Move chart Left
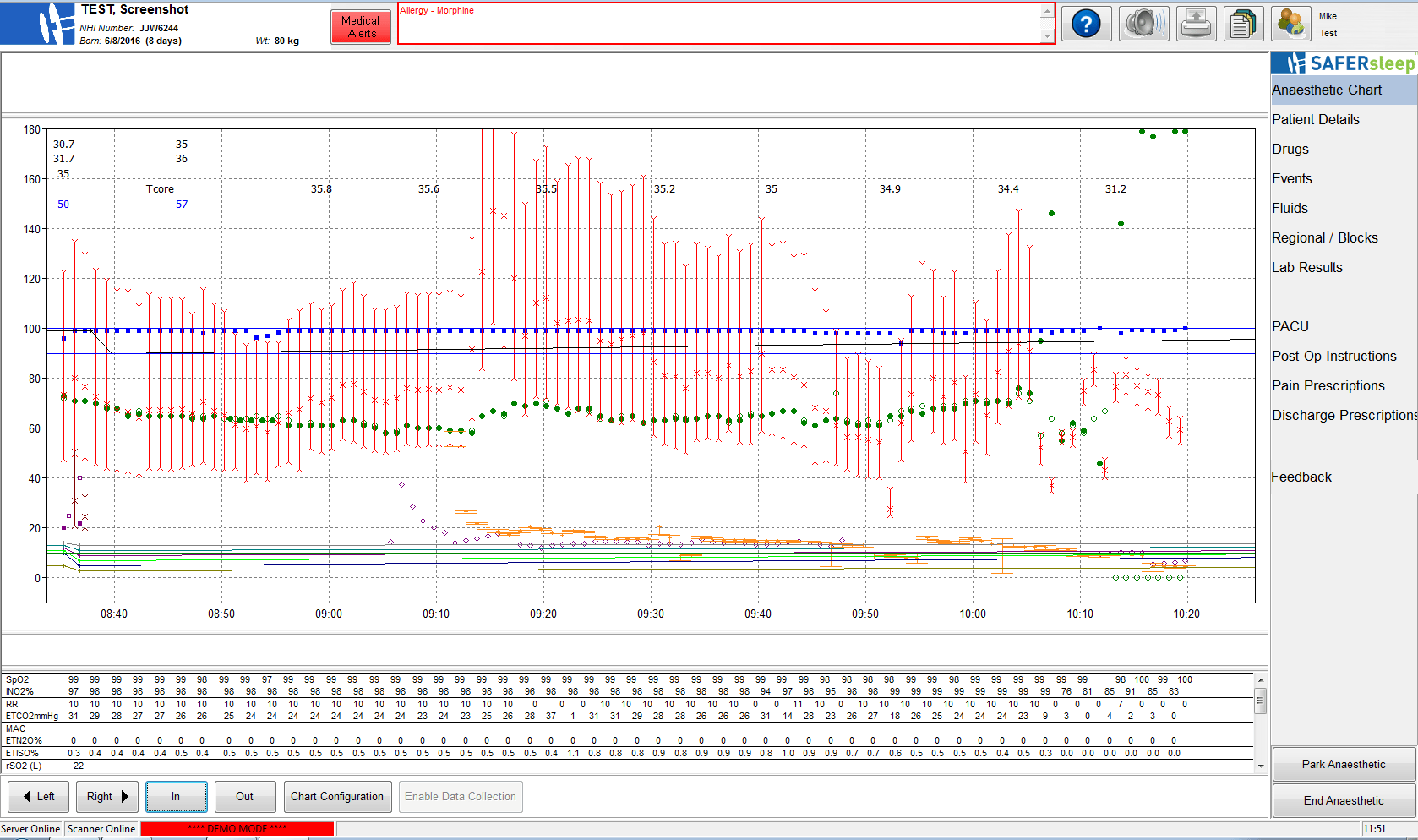 coord(39,796)
